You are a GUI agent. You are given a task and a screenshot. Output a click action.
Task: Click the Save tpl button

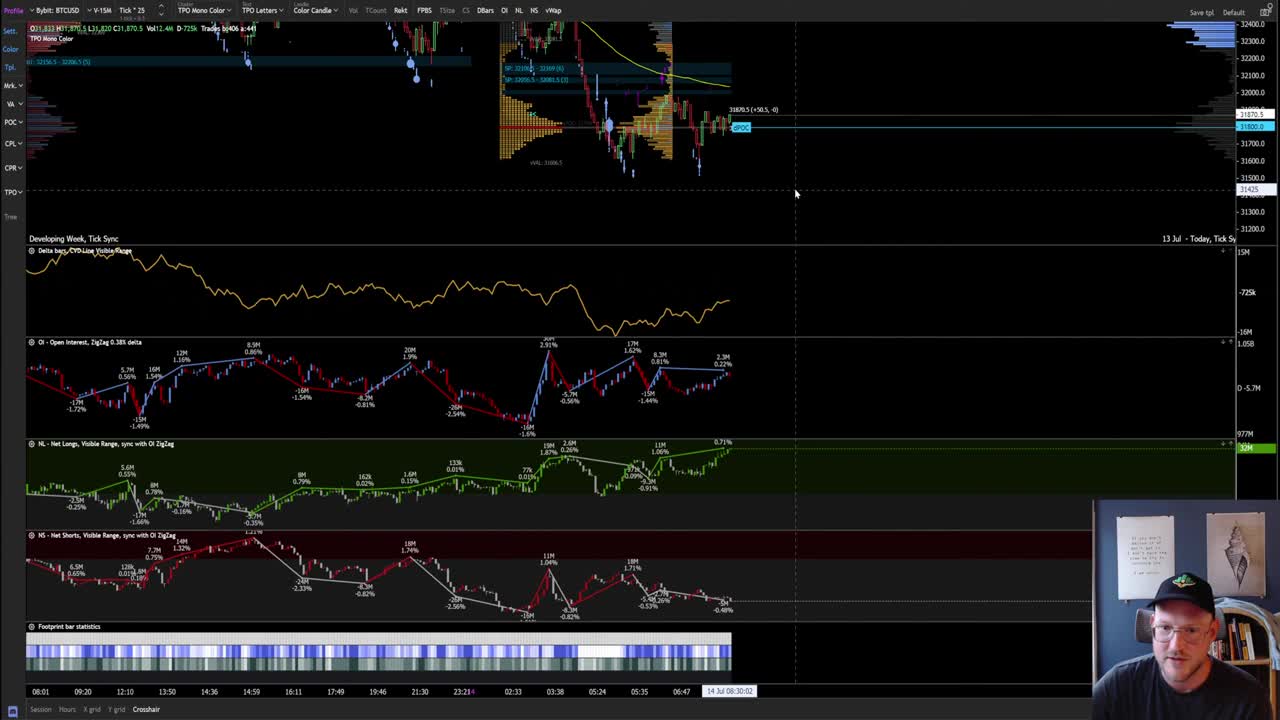[1201, 12]
